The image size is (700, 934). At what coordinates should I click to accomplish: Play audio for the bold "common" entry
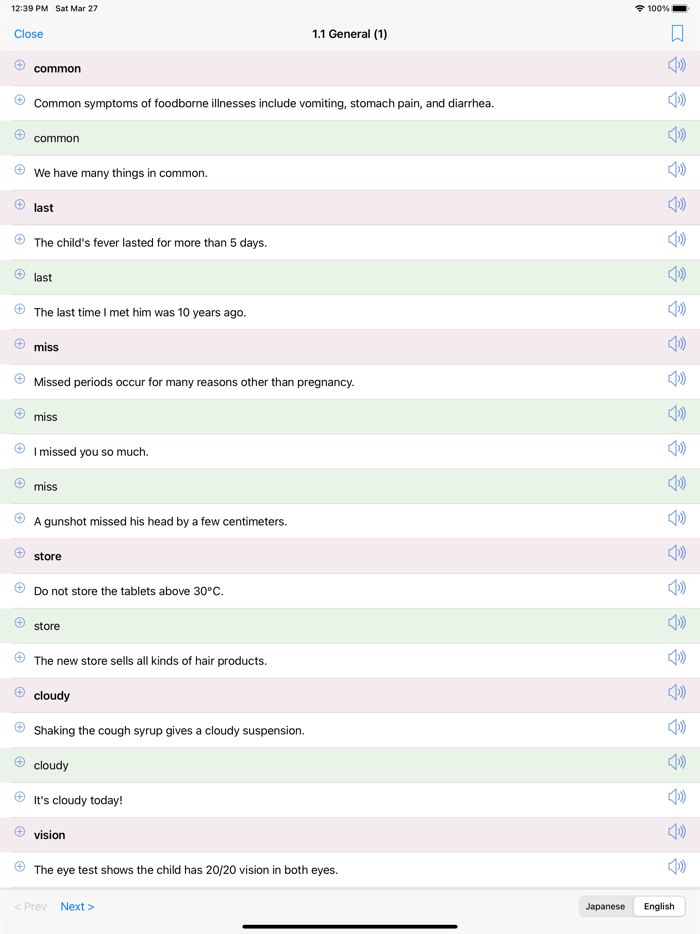point(677,66)
